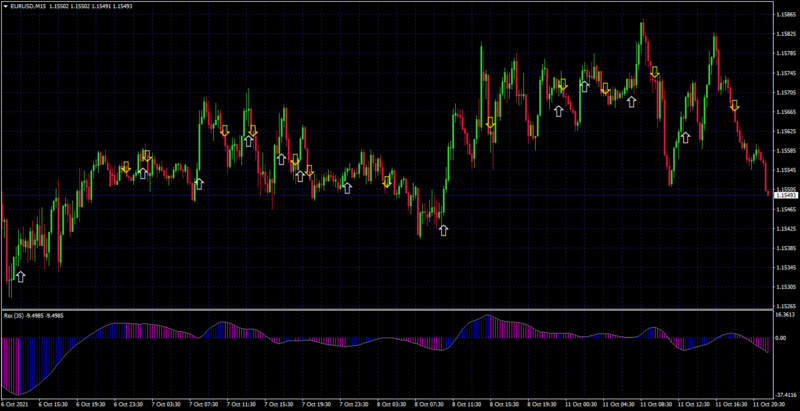This screenshot has width=800, height=411.
Task: Click the 1.15345 price axis label
Action: [784, 267]
